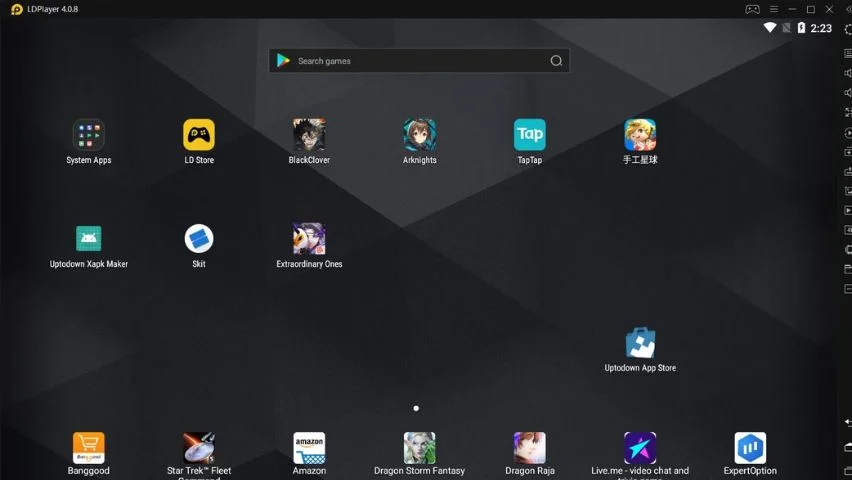Viewport: 852px width, 480px height.
Task: Click the Search games field
Action: 419,61
